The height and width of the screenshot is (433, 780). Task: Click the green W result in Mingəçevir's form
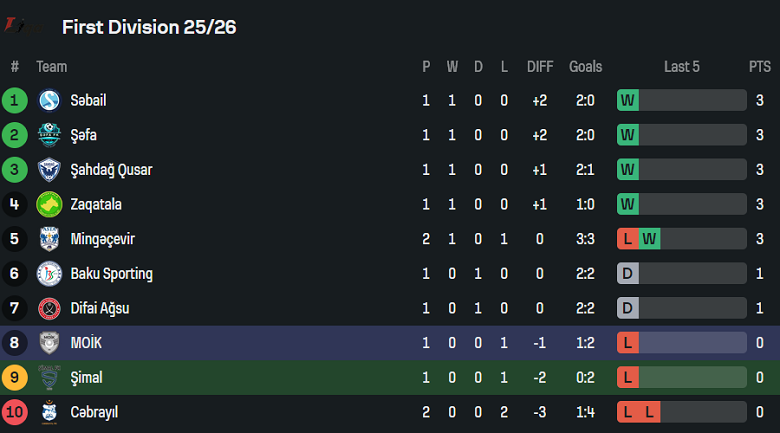[650, 239]
